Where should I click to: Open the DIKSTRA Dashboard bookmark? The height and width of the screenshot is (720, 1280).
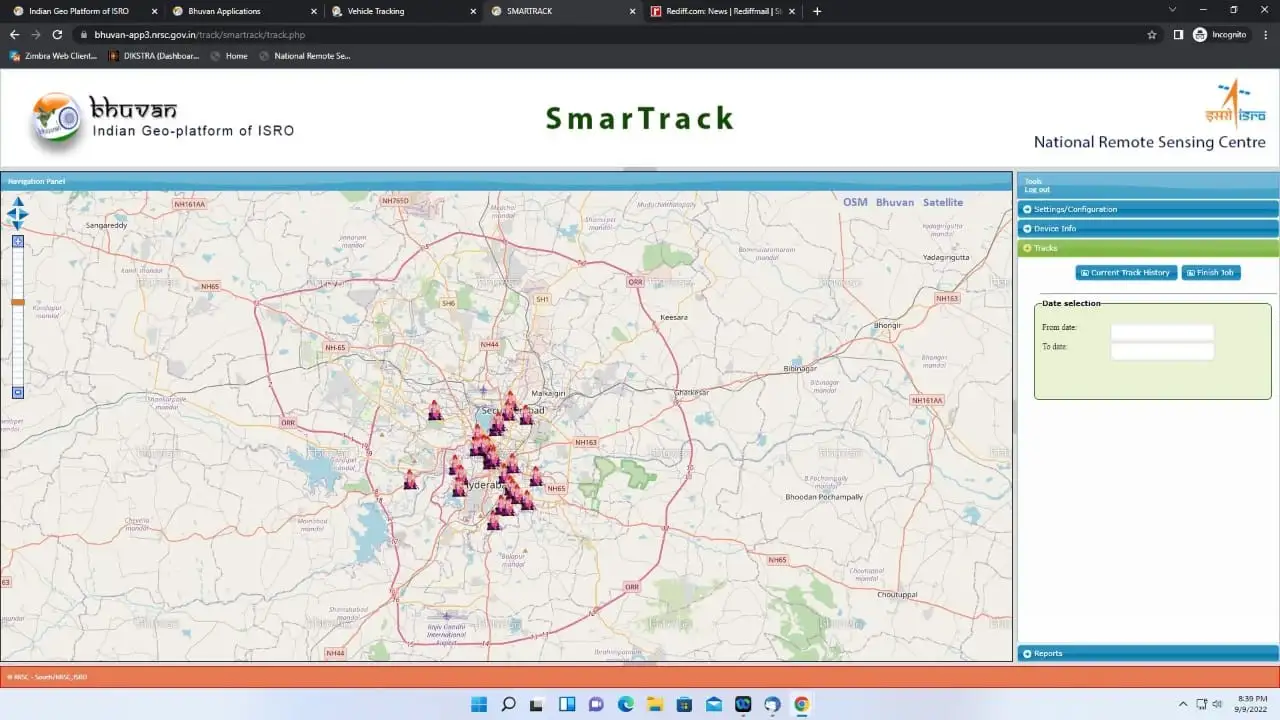pos(154,56)
